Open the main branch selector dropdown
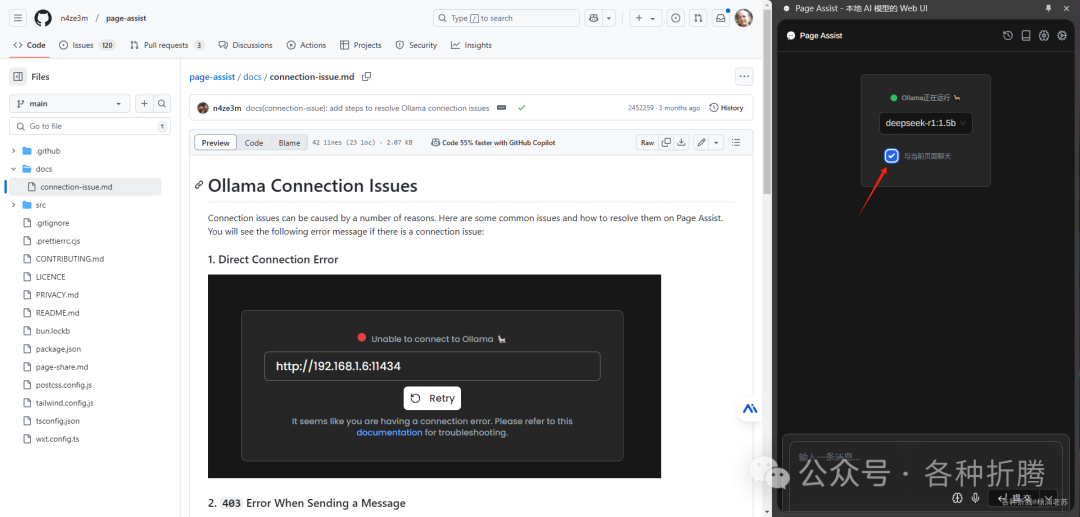The height and width of the screenshot is (517, 1080). (x=70, y=104)
